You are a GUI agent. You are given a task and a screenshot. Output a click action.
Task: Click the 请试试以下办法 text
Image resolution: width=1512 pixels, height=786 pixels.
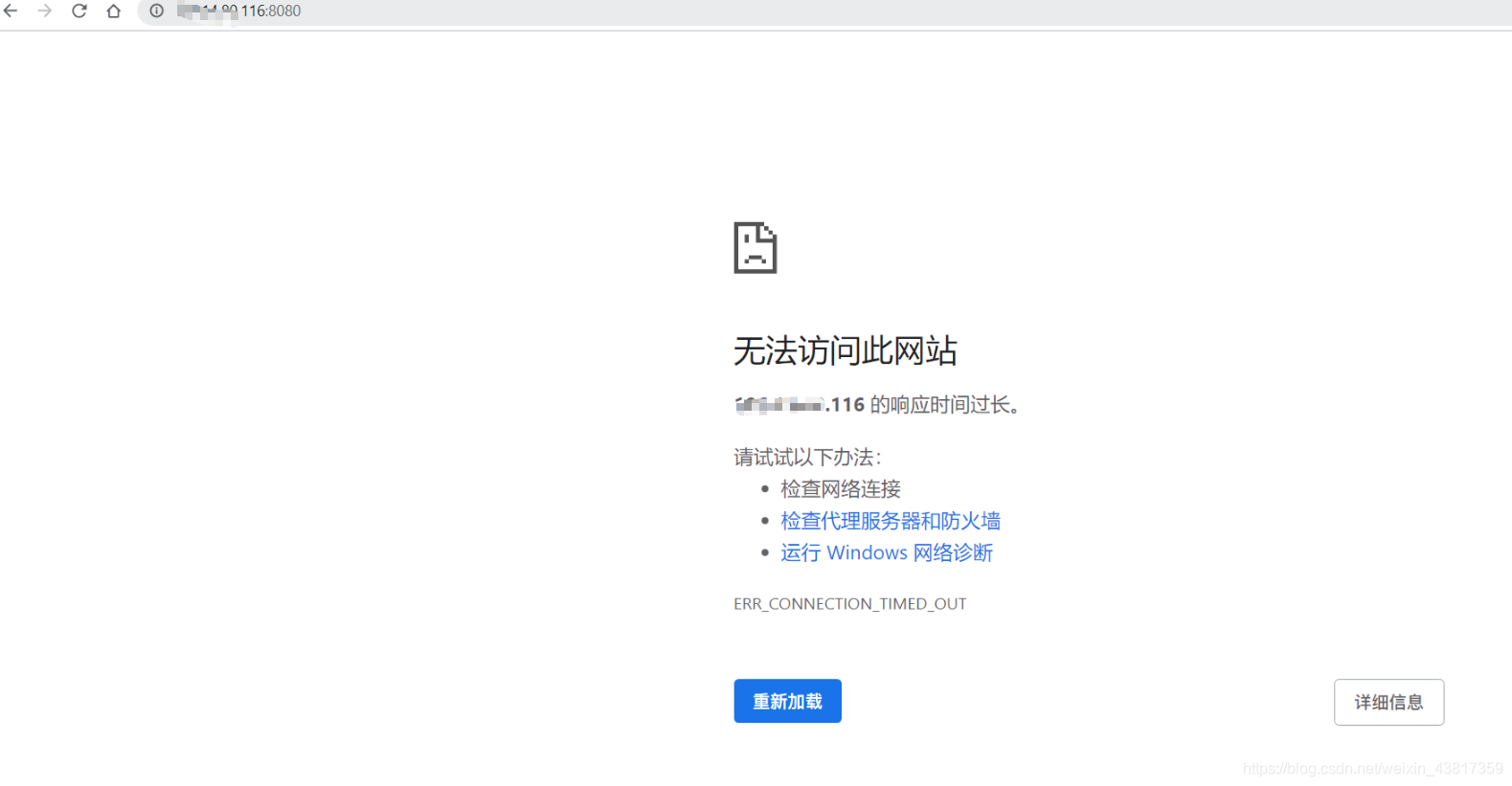point(807,458)
